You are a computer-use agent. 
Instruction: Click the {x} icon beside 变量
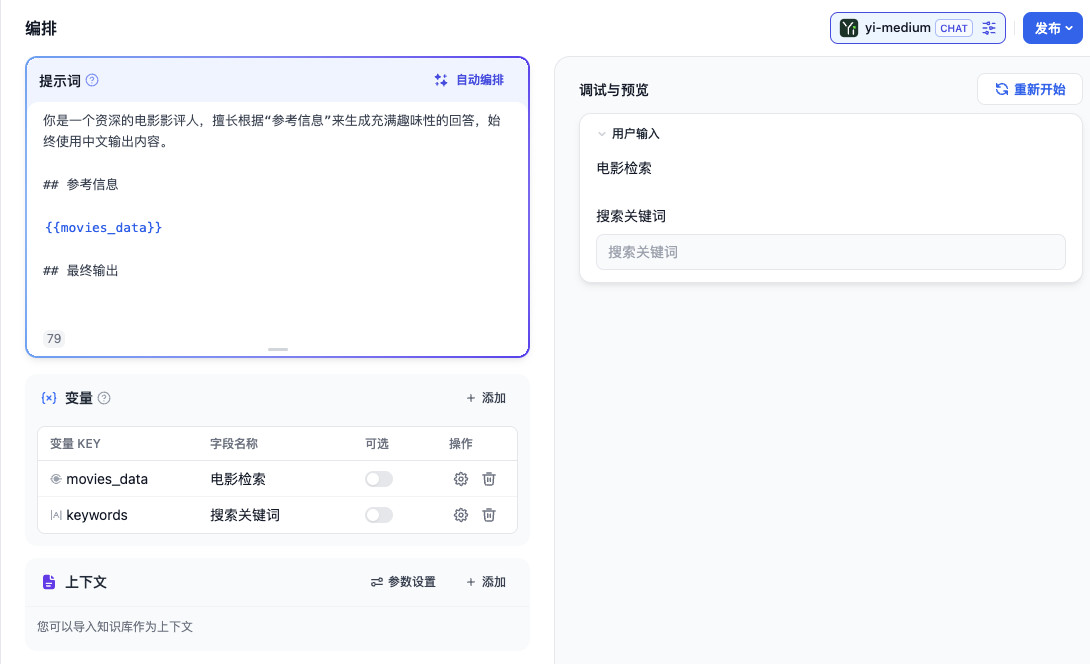point(48,397)
